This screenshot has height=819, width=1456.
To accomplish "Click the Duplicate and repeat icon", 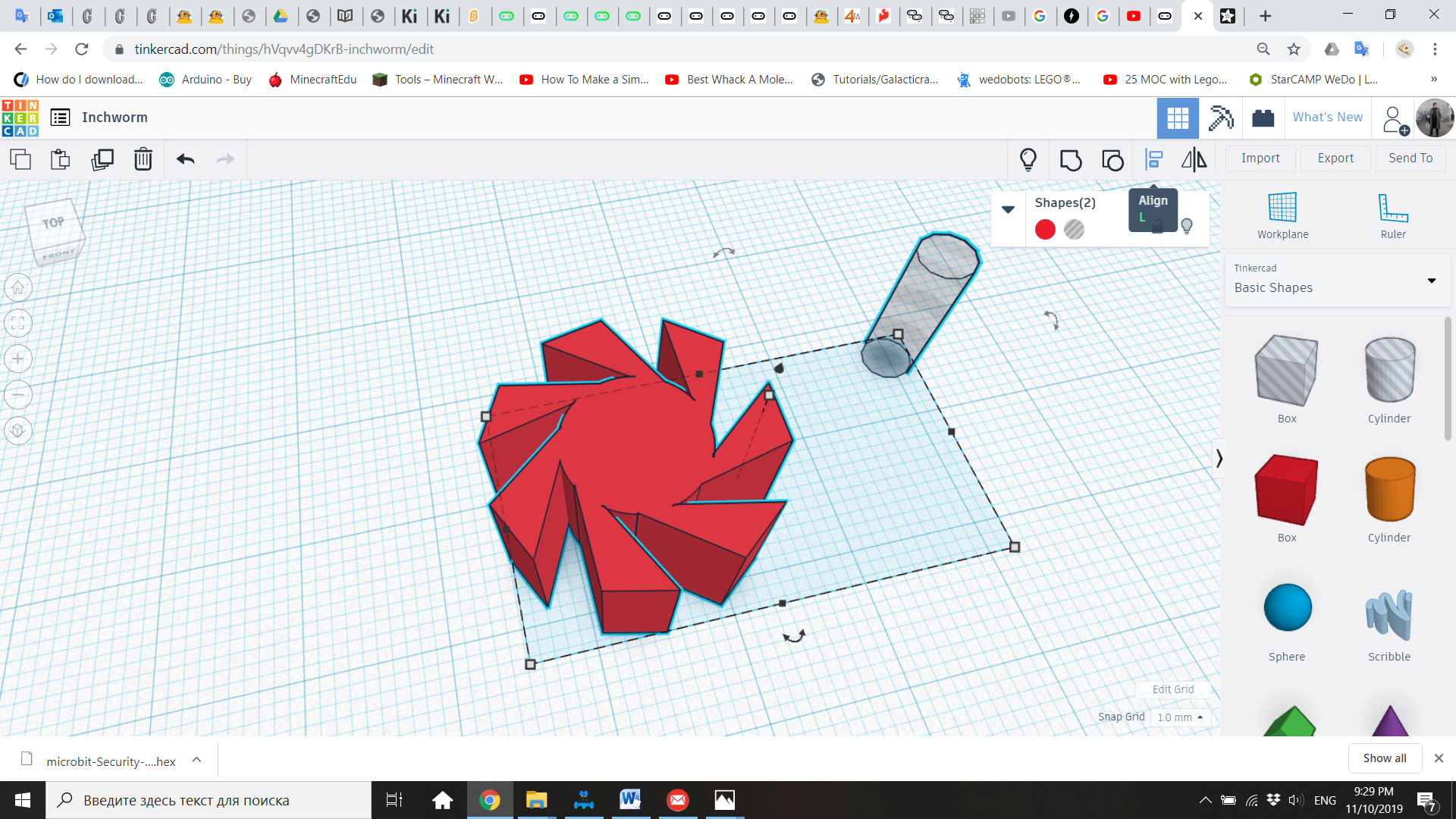I will coord(102,159).
